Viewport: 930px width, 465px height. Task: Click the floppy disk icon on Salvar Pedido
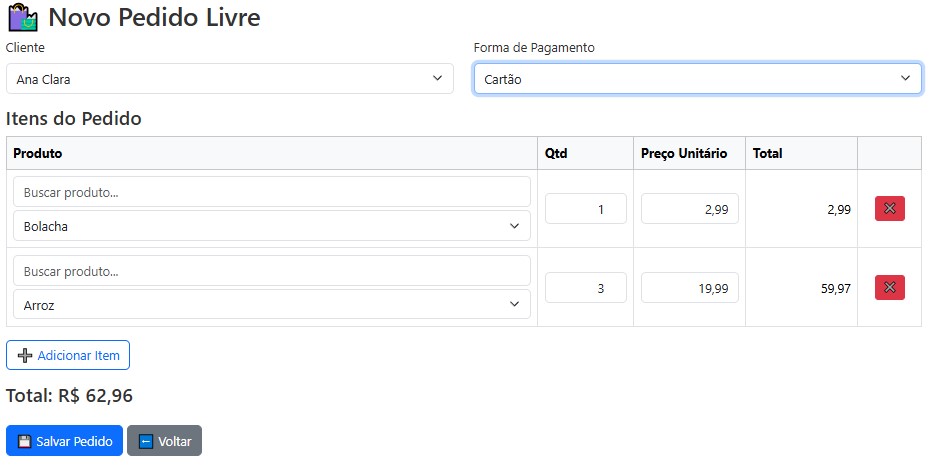click(25, 441)
